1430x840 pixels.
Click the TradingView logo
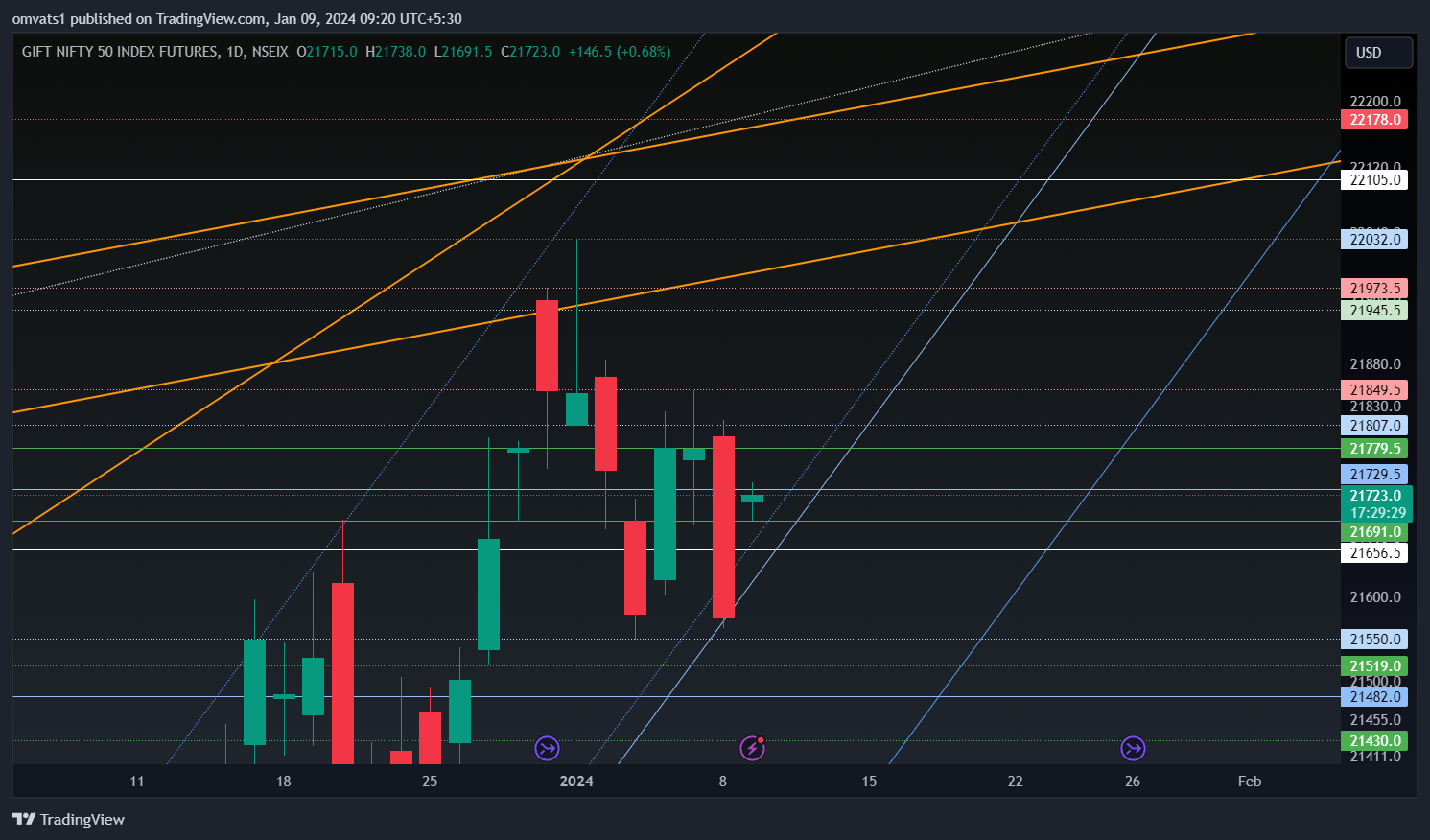coord(68,819)
